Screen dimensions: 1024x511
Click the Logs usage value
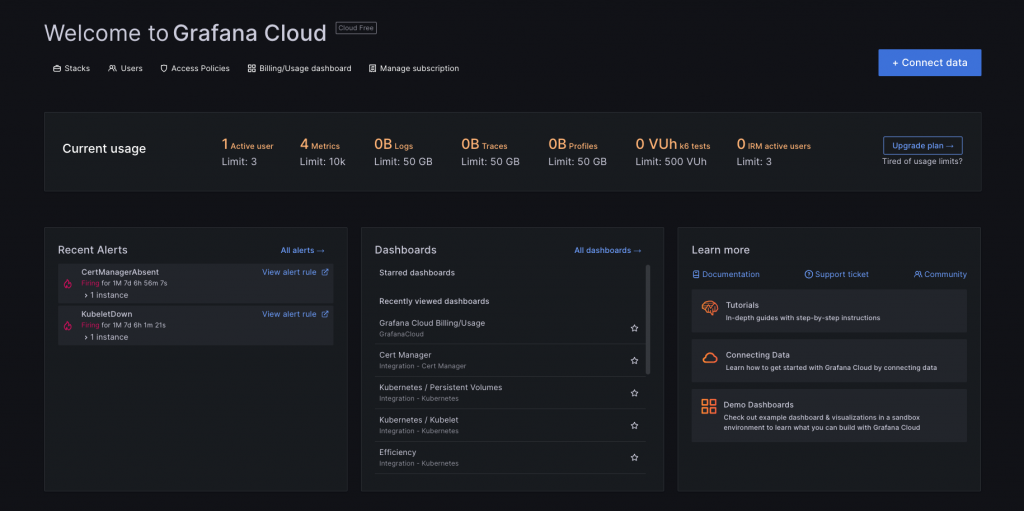pyautogui.click(x=394, y=145)
